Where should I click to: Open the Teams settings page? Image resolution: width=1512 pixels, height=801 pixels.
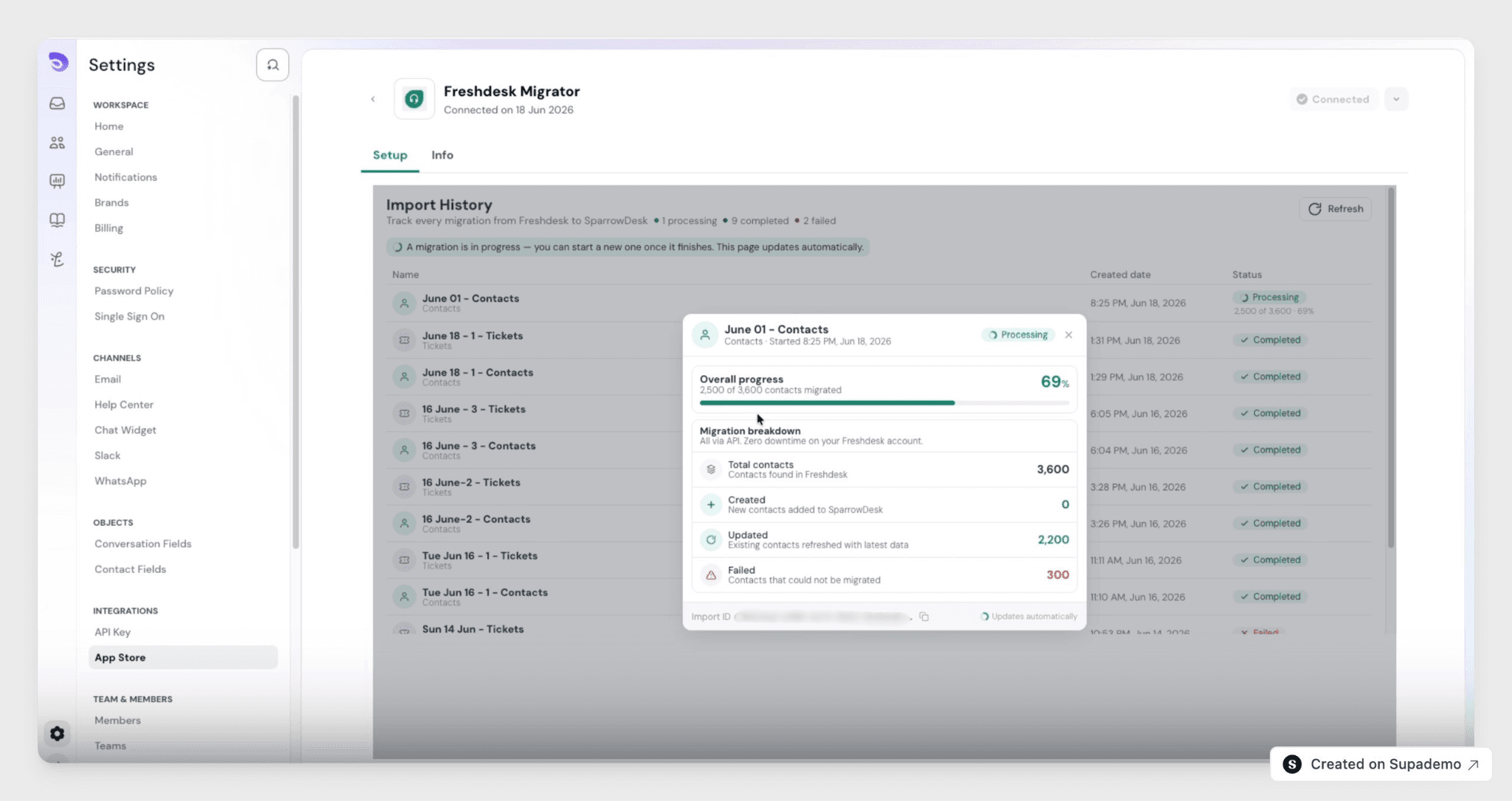pos(110,746)
